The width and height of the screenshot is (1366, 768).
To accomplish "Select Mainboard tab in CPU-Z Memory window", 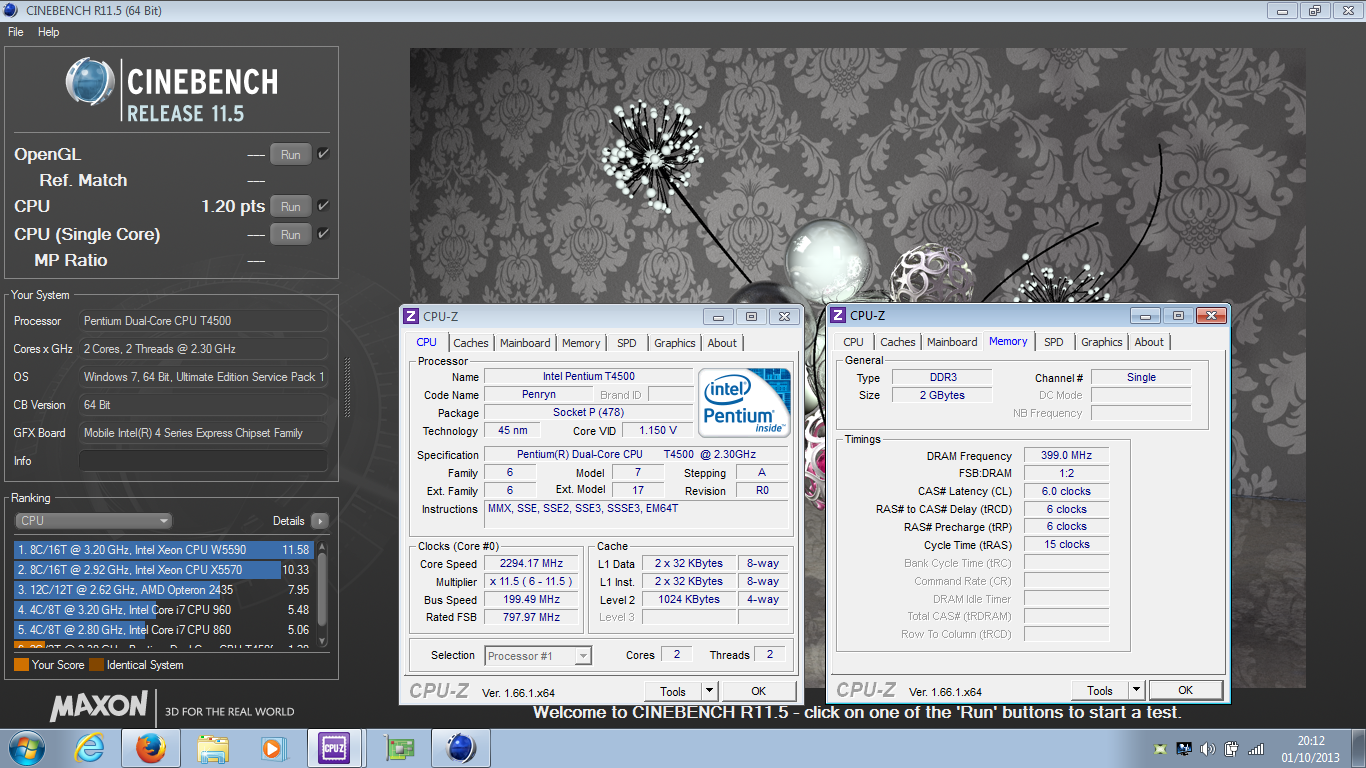I will click(x=952, y=342).
